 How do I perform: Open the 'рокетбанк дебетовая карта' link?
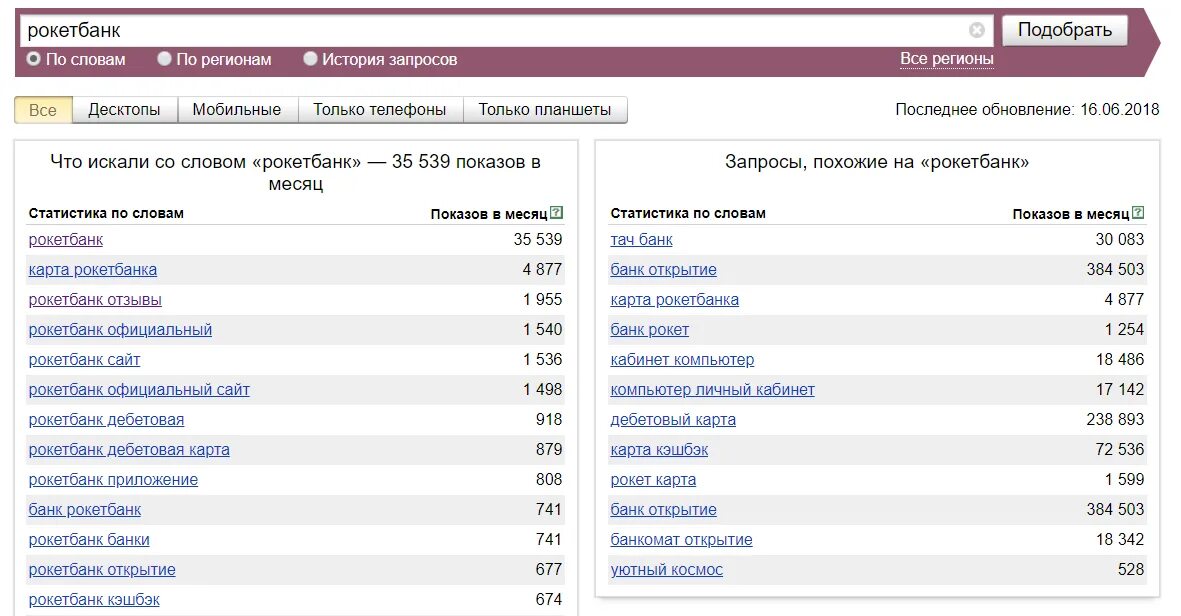(129, 450)
